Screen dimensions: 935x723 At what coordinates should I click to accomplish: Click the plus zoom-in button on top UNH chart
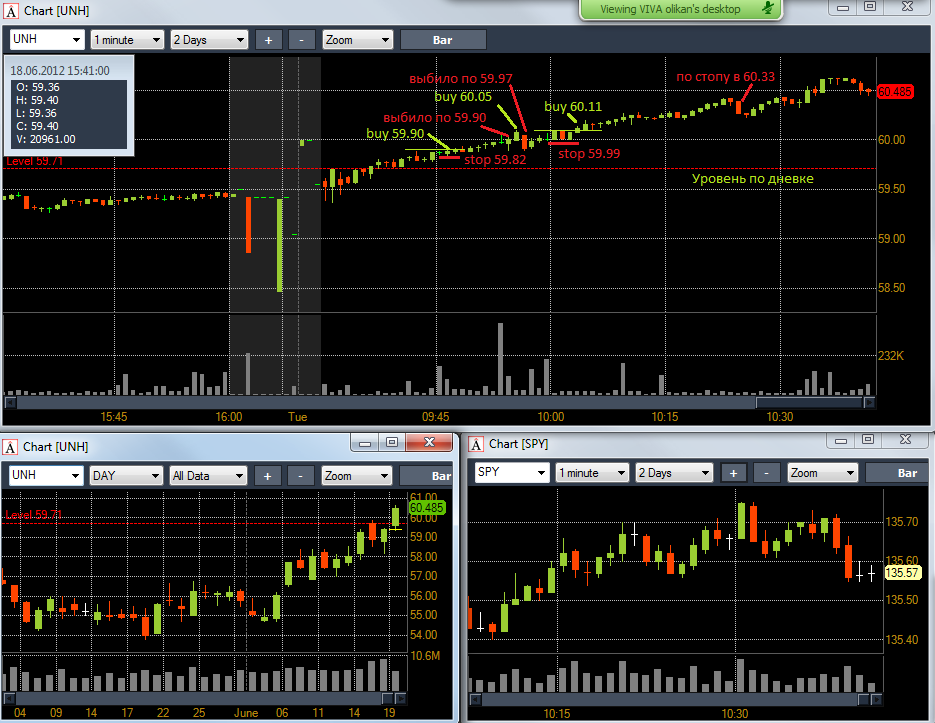click(268, 40)
